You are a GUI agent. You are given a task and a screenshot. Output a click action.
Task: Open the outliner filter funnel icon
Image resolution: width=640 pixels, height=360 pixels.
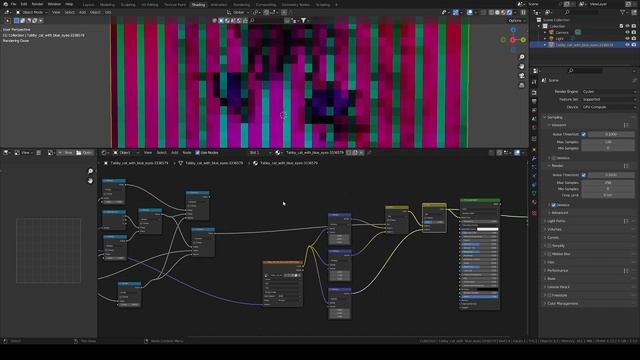[623, 13]
